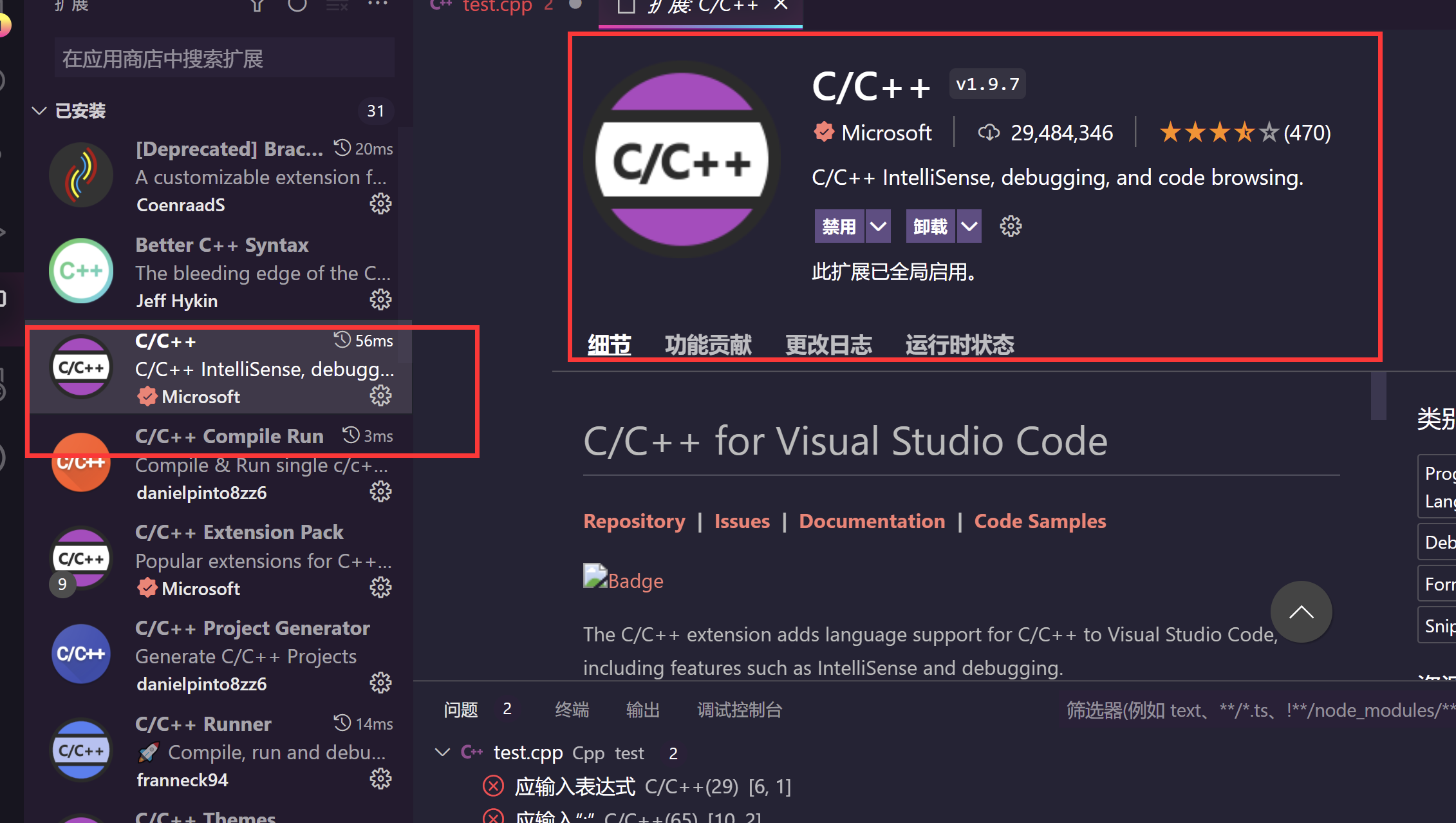Collapse the test.cpp problems group
The width and height of the screenshot is (1456, 823).
pos(442,752)
